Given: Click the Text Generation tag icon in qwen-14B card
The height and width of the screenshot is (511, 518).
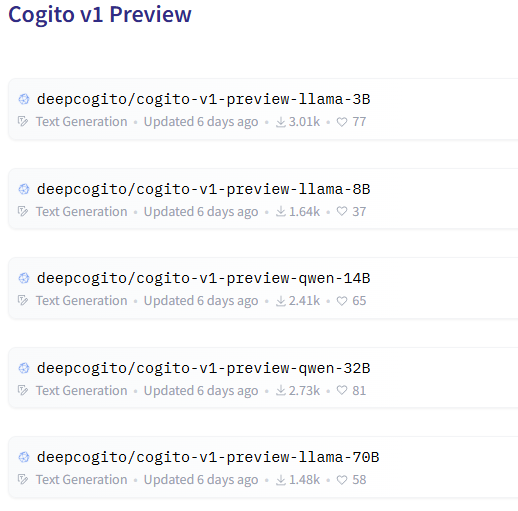Looking at the screenshot, I should coord(23,301).
